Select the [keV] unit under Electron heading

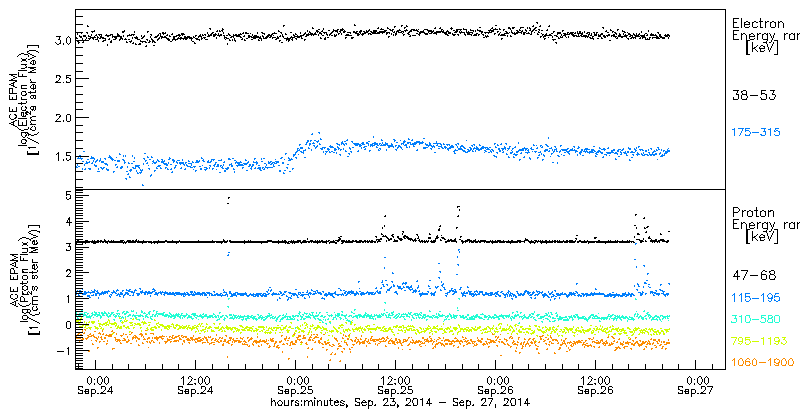[762, 49]
